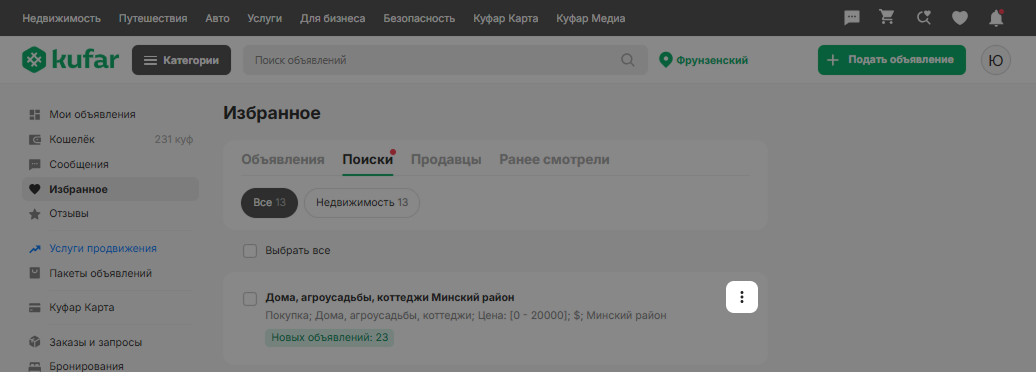Open Куфар Медиа in top menu
Image resolution: width=1036 pixels, height=372 pixels.
pos(591,19)
